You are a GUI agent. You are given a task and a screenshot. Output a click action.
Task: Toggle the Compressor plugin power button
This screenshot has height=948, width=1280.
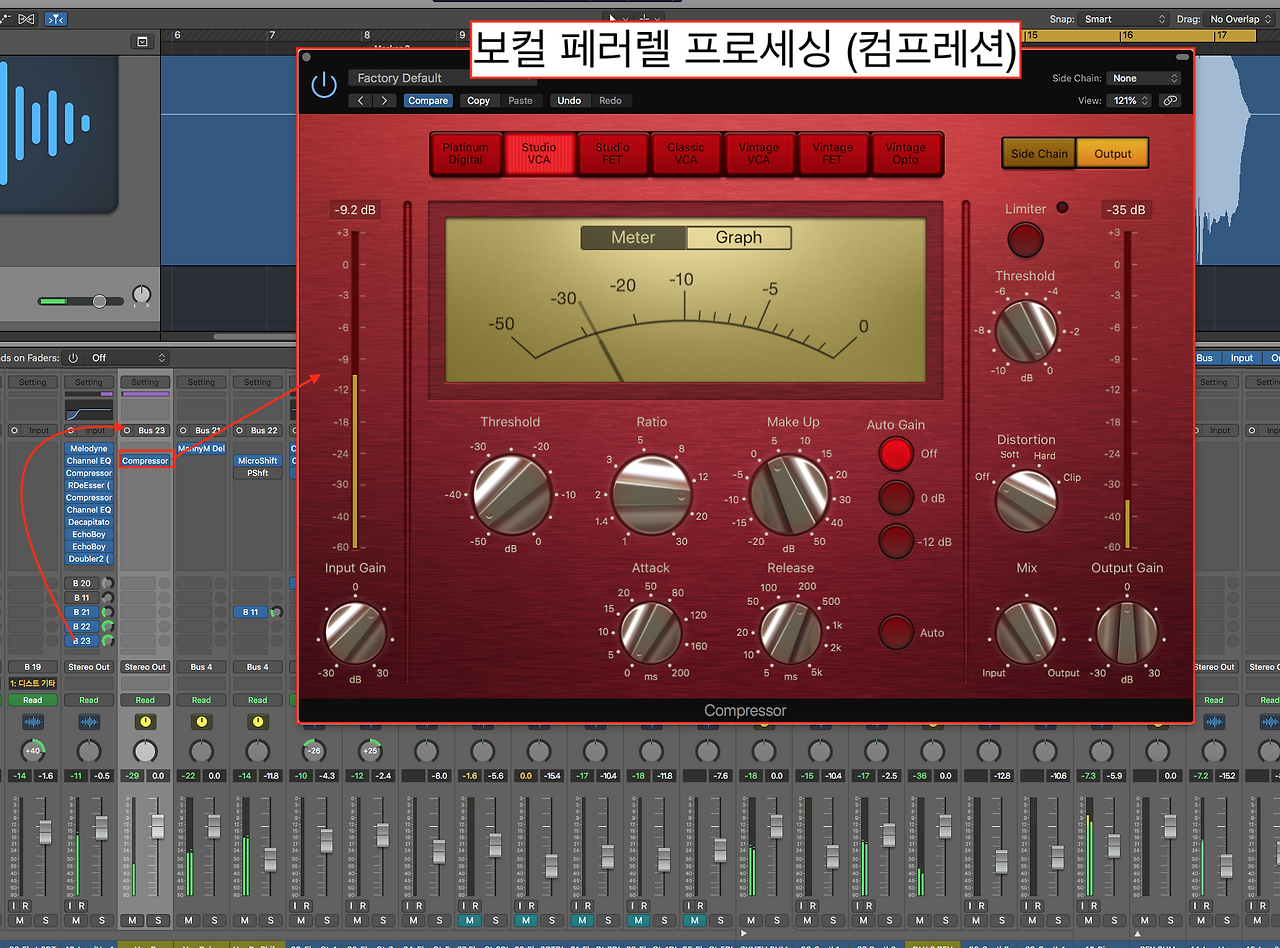coord(324,86)
